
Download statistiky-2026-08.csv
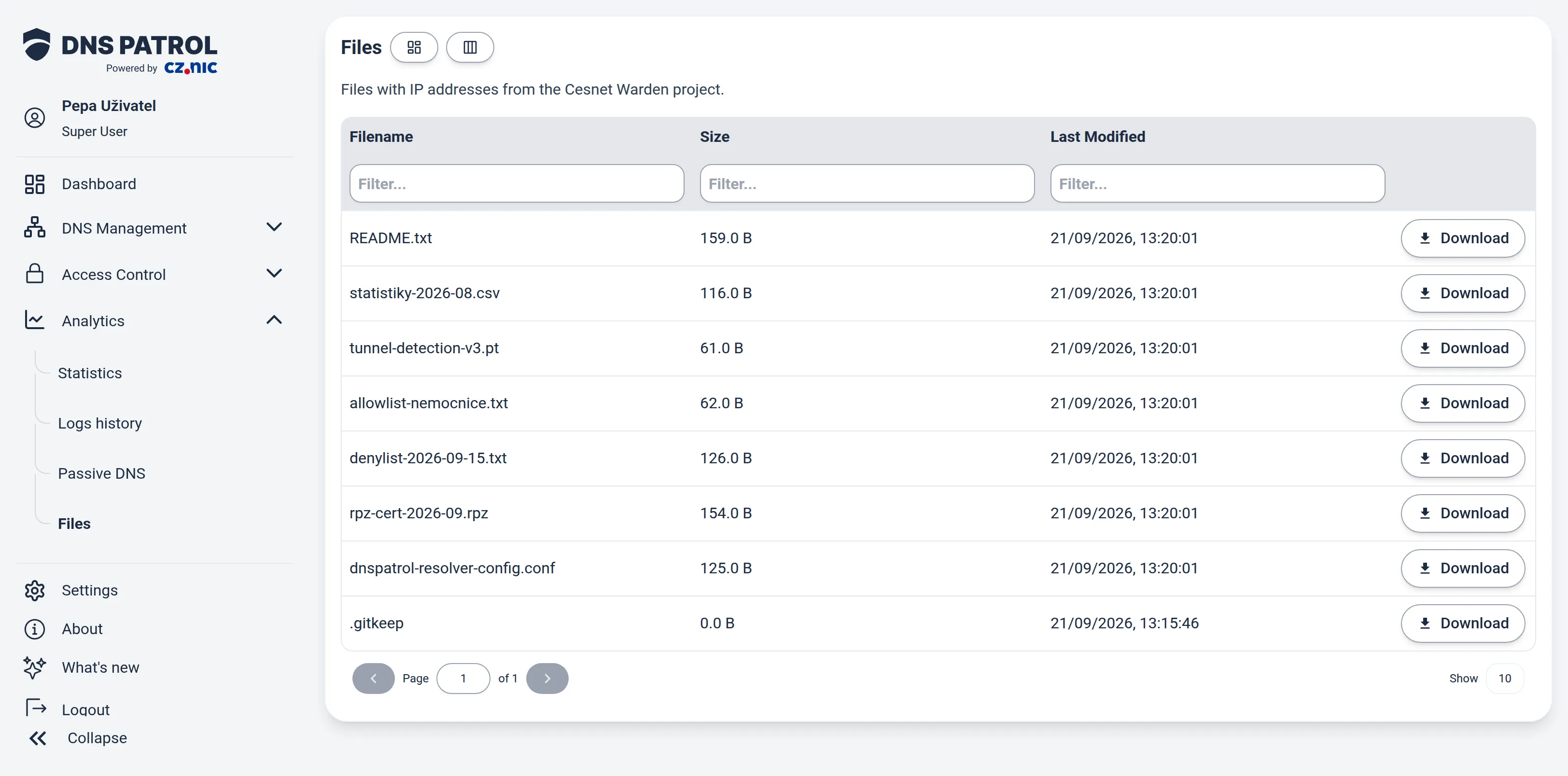[1463, 293]
